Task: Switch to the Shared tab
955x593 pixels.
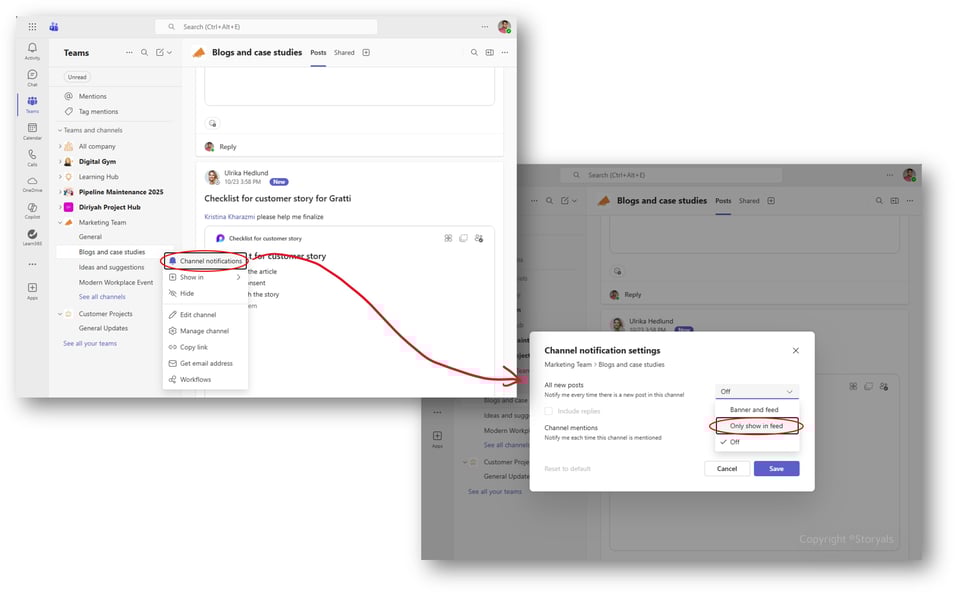Action: pos(346,52)
